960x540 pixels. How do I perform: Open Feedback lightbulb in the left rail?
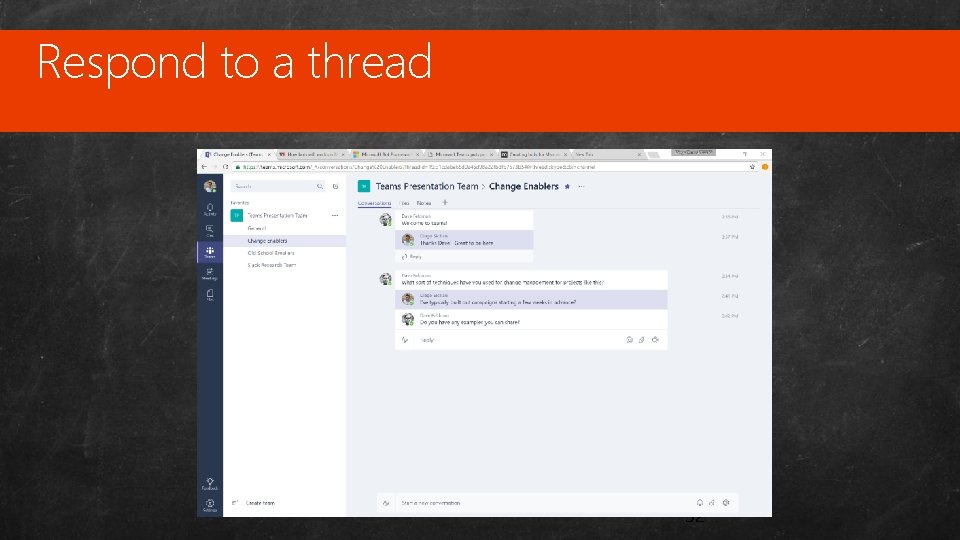click(209, 484)
